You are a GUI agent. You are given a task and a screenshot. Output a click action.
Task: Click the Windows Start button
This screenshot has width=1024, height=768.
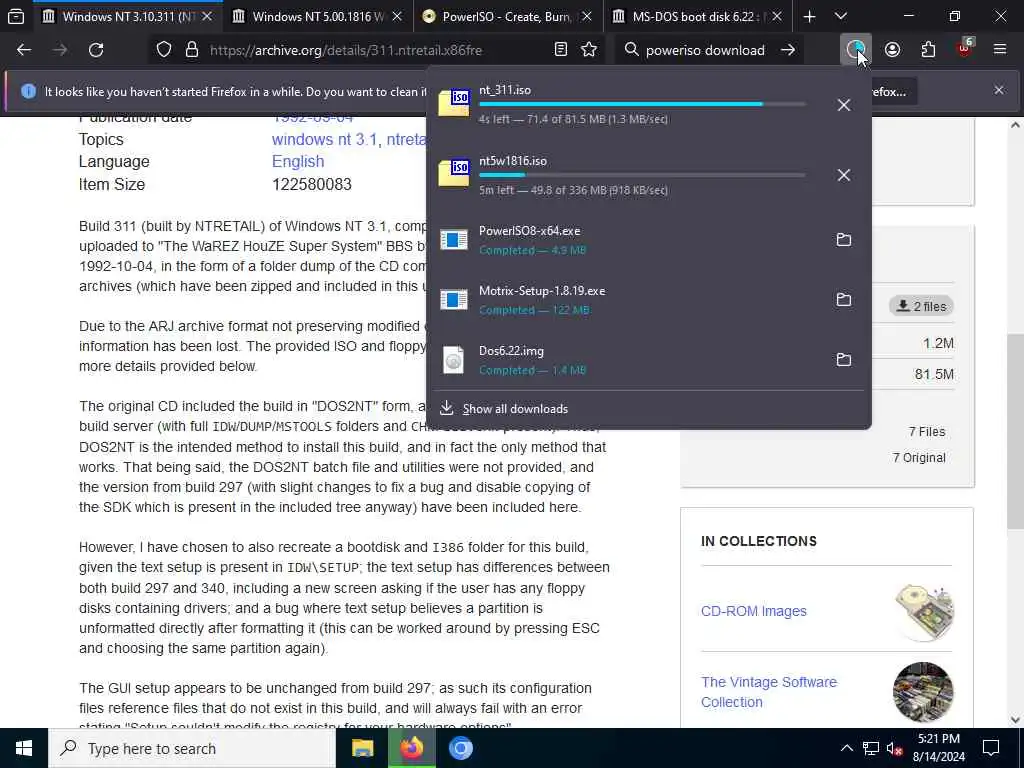point(24,748)
